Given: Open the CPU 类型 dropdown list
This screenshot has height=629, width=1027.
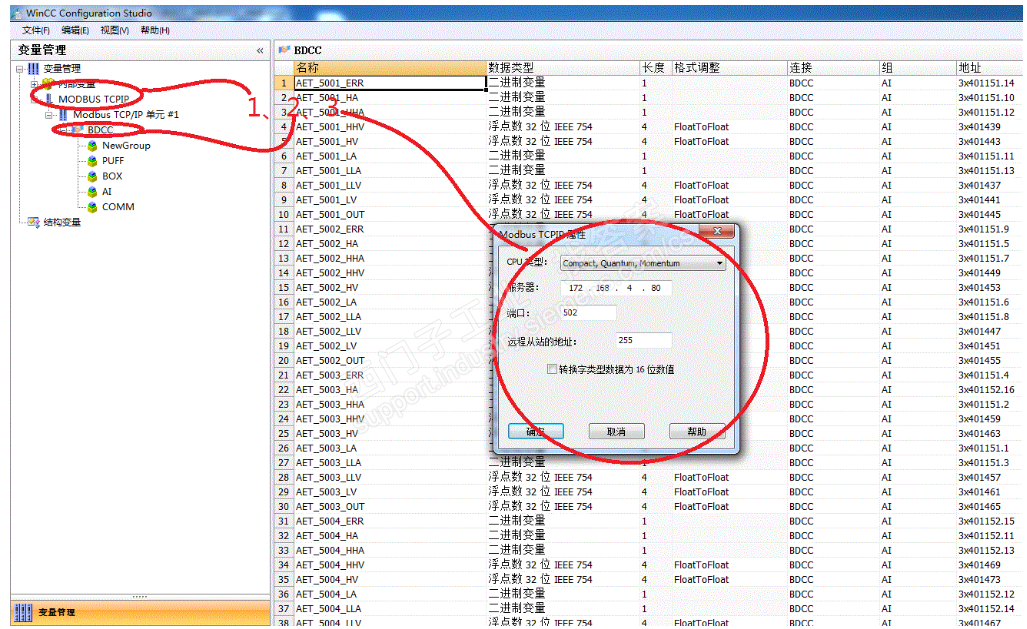Looking at the screenshot, I should click(719, 263).
